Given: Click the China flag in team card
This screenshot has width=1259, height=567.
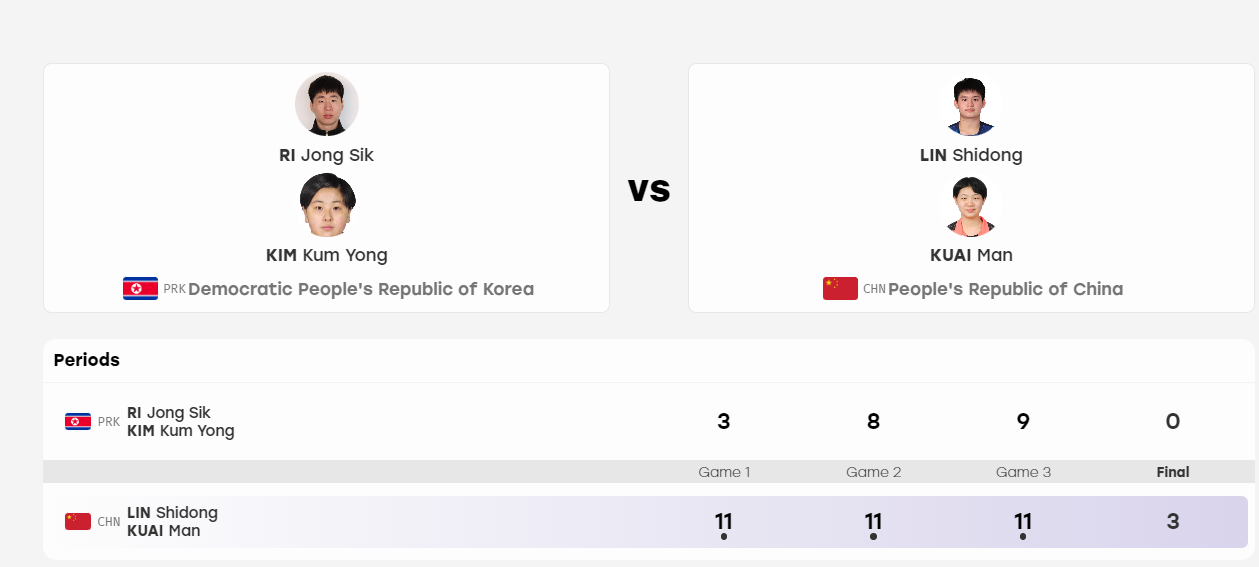Looking at the screenshot, I should point(840,289).
